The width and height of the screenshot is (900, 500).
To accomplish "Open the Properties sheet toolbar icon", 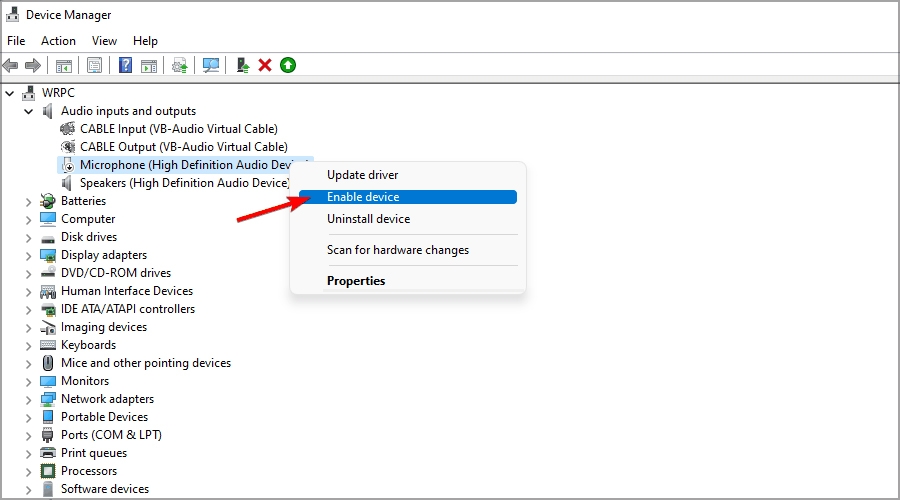I will click(95, 65).
